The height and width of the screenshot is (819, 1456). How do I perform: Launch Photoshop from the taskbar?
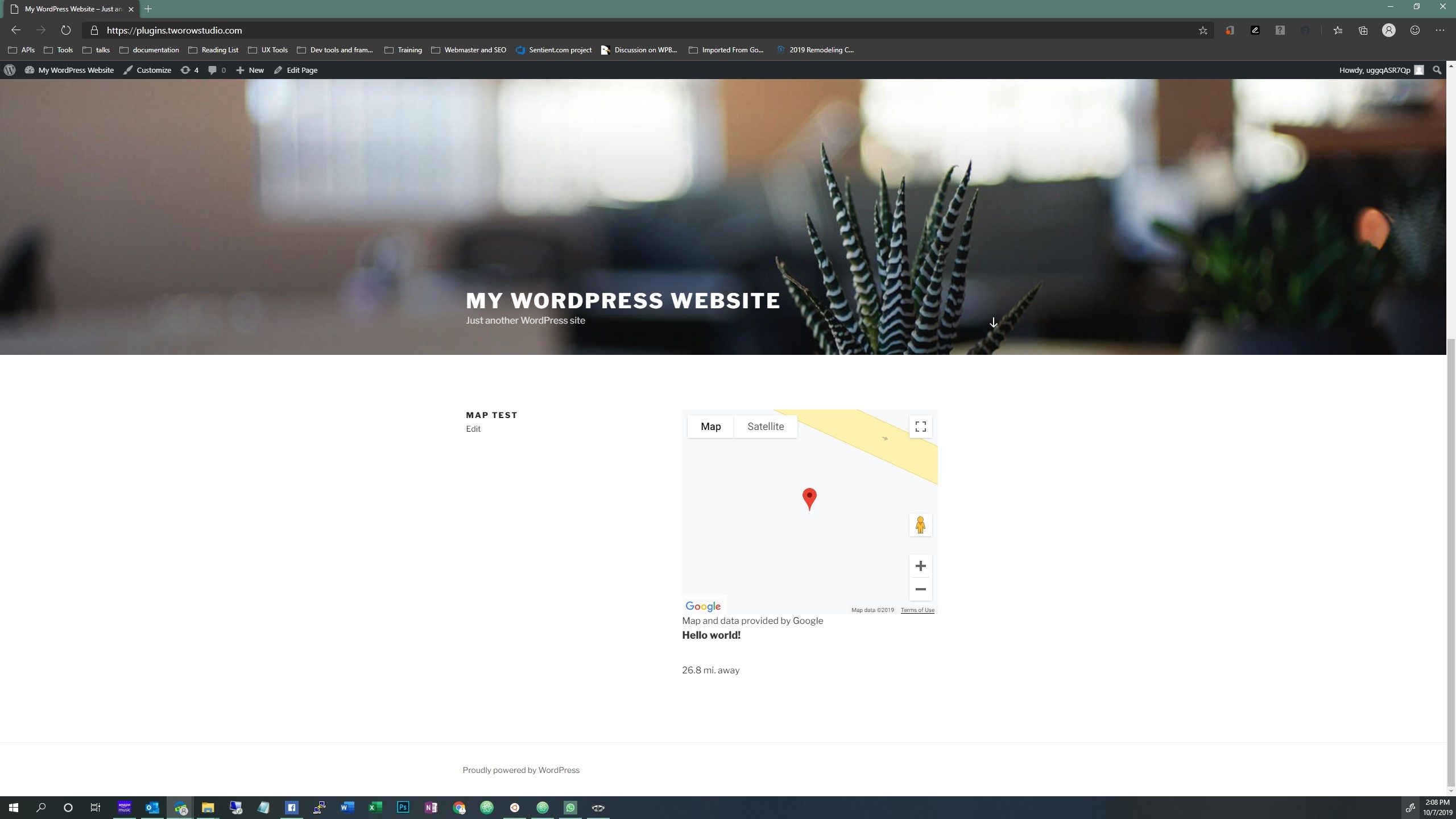pyautogui.click(x=403, y=808)
